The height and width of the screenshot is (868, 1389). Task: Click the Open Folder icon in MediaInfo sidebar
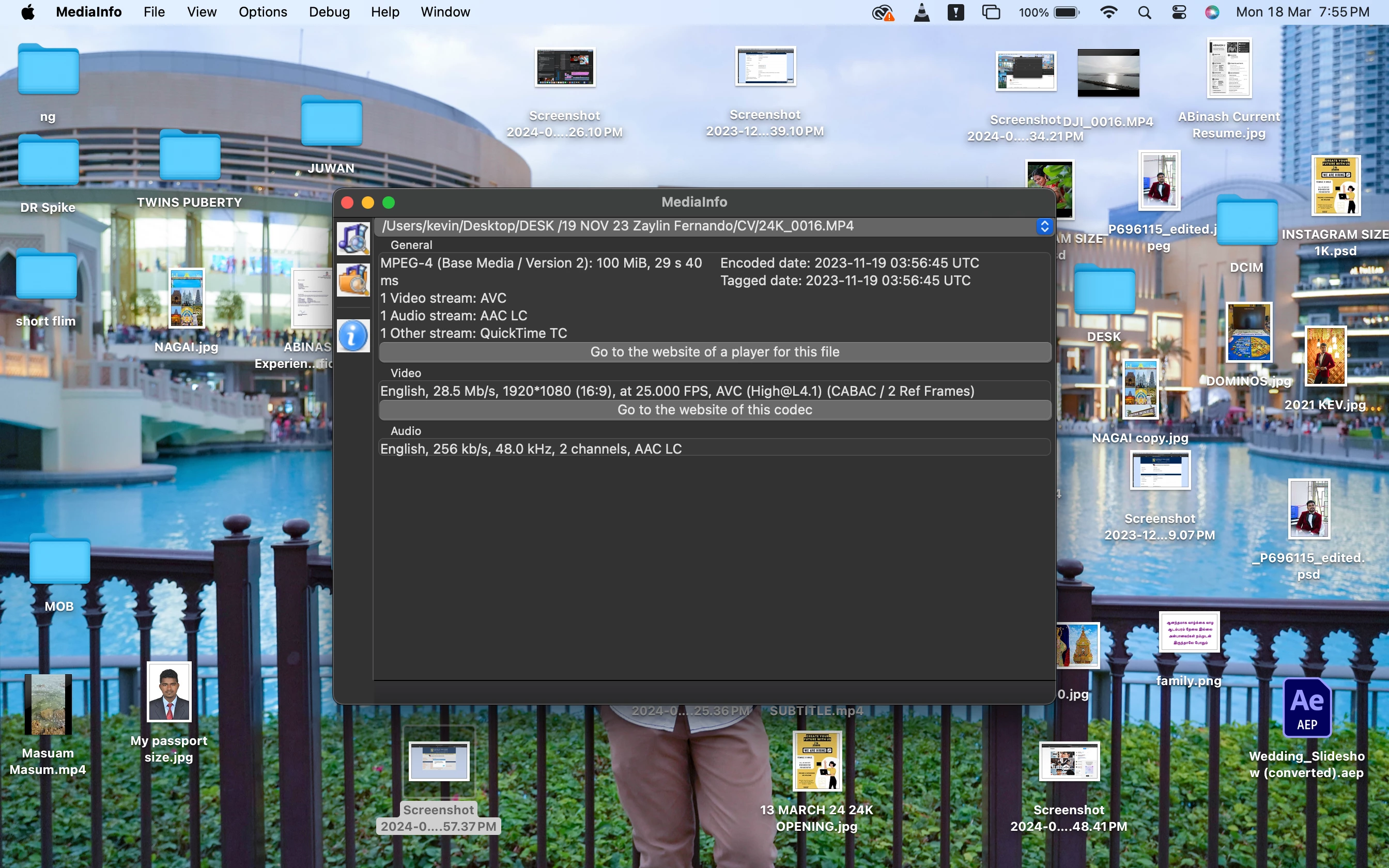coord(353,280)
